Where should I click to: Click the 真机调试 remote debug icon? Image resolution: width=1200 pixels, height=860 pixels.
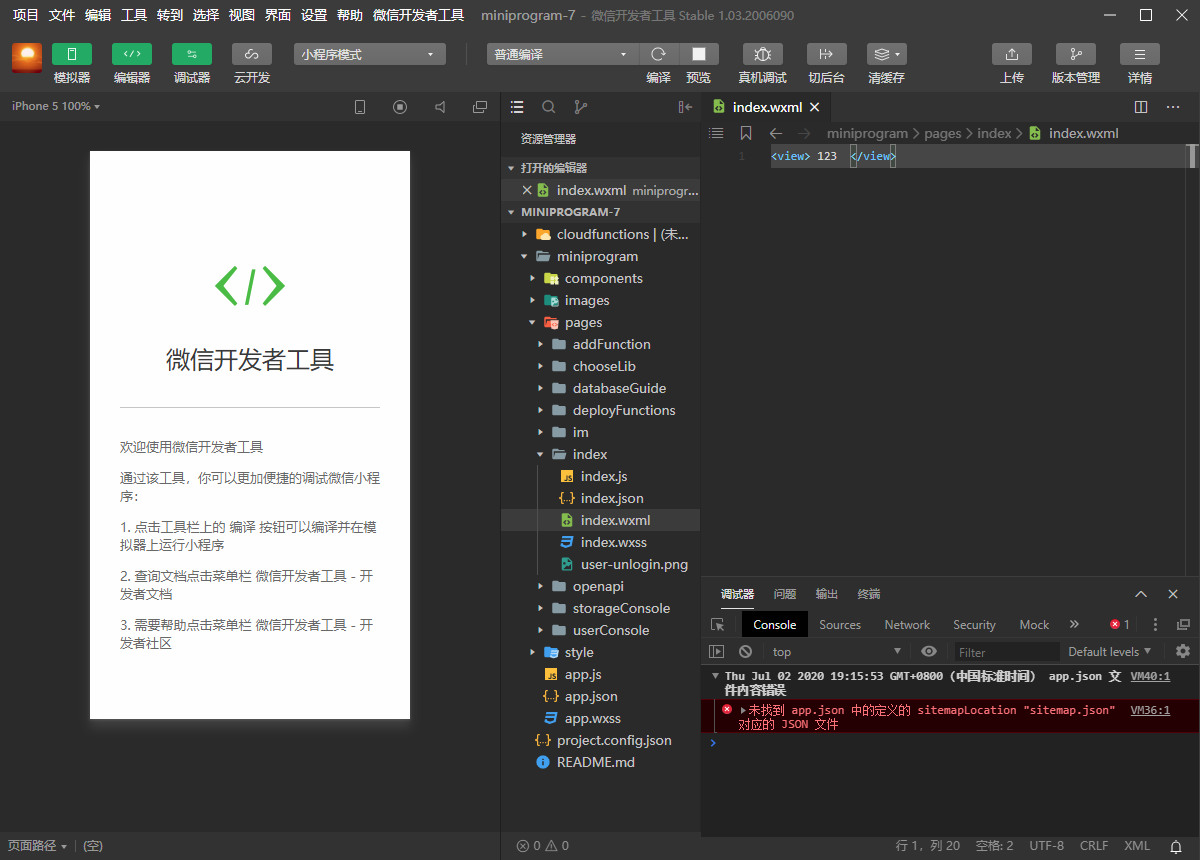(x=763, y=54)
